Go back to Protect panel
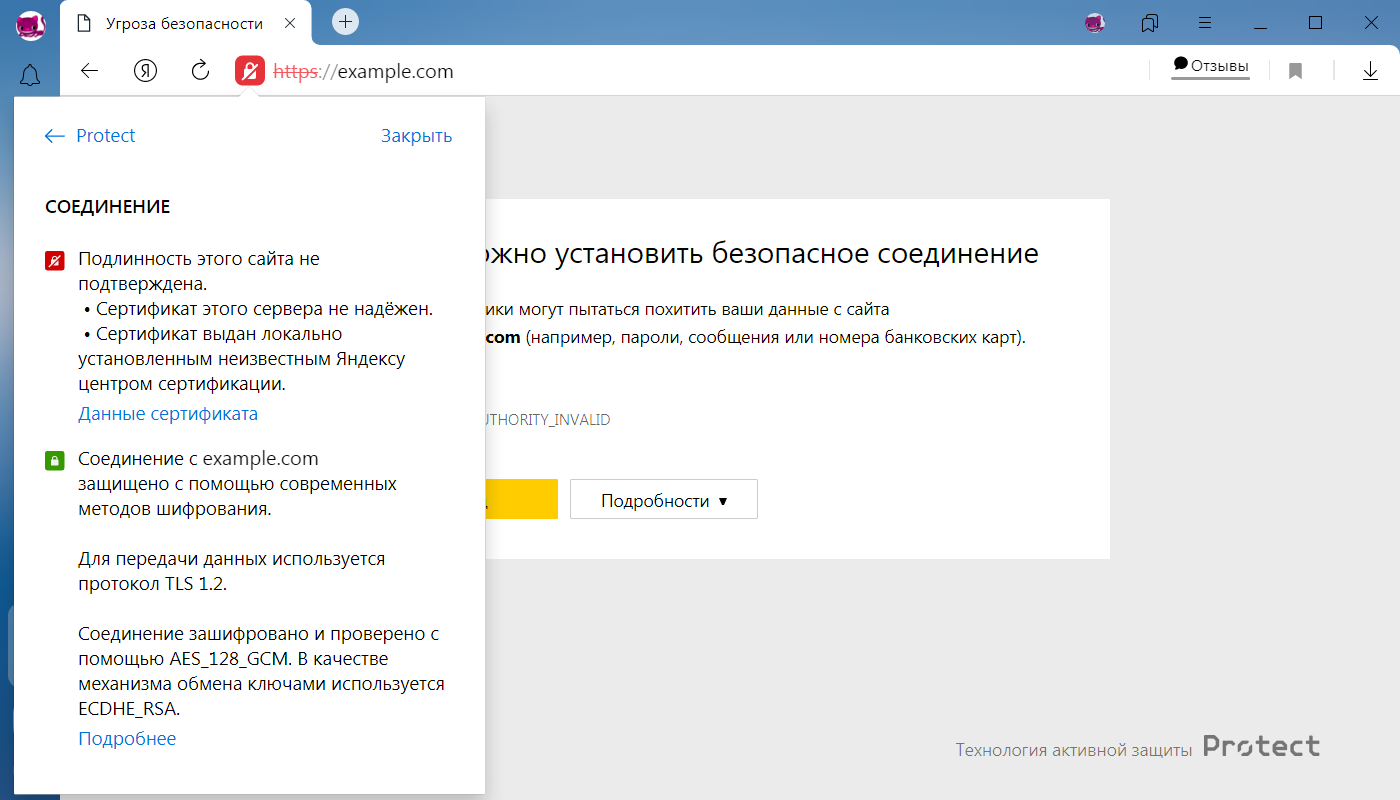Image resolution: width=1400 pixels, height=800 pixels. [x=90, y=136]
